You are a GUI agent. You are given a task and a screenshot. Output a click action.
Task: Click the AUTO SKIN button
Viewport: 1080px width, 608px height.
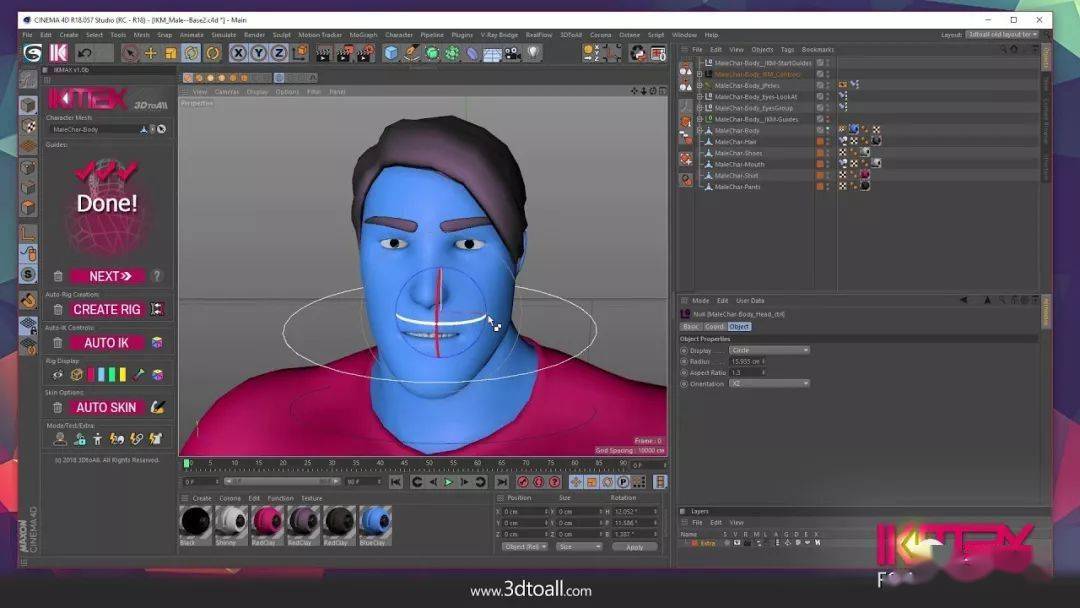106,408
